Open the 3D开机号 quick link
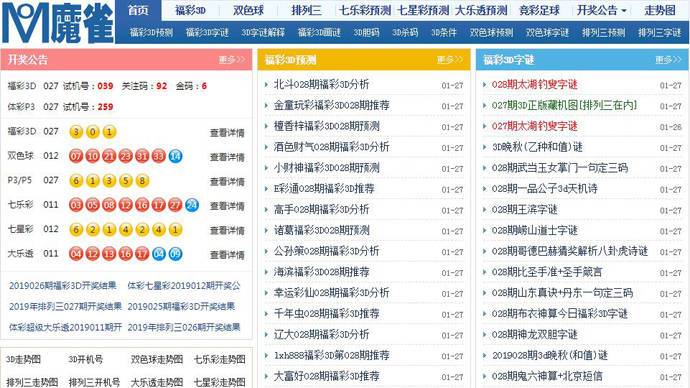 (85, 359)
